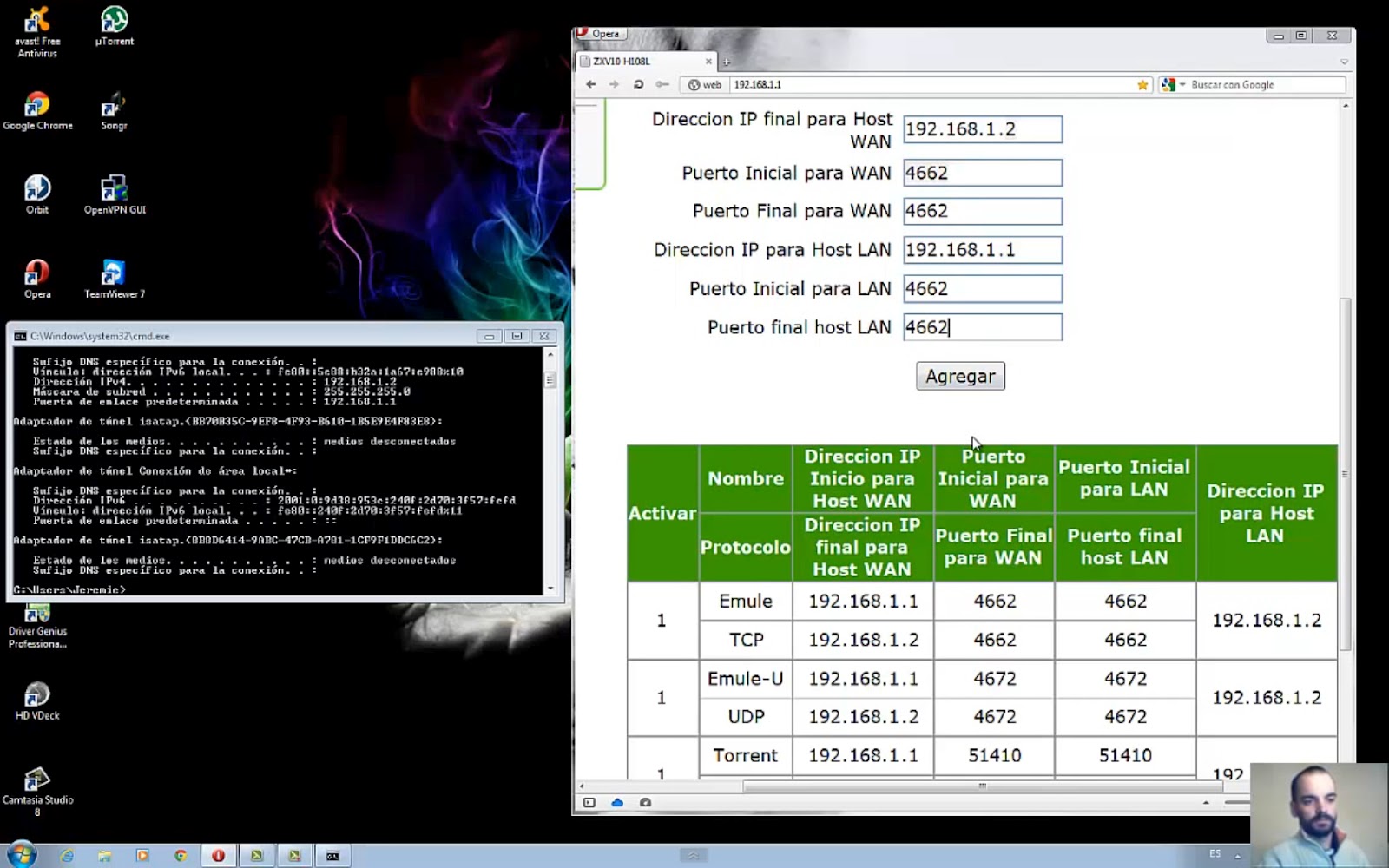Toggle the bookmark star in the address bar
1389x868 pixels.
pyautogui.click(x=1142, y=84)
